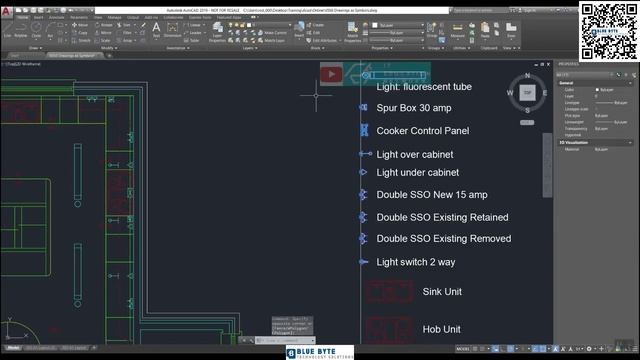
Task: Open the workspace gear in status bar
Action: [x=589, y=349]
